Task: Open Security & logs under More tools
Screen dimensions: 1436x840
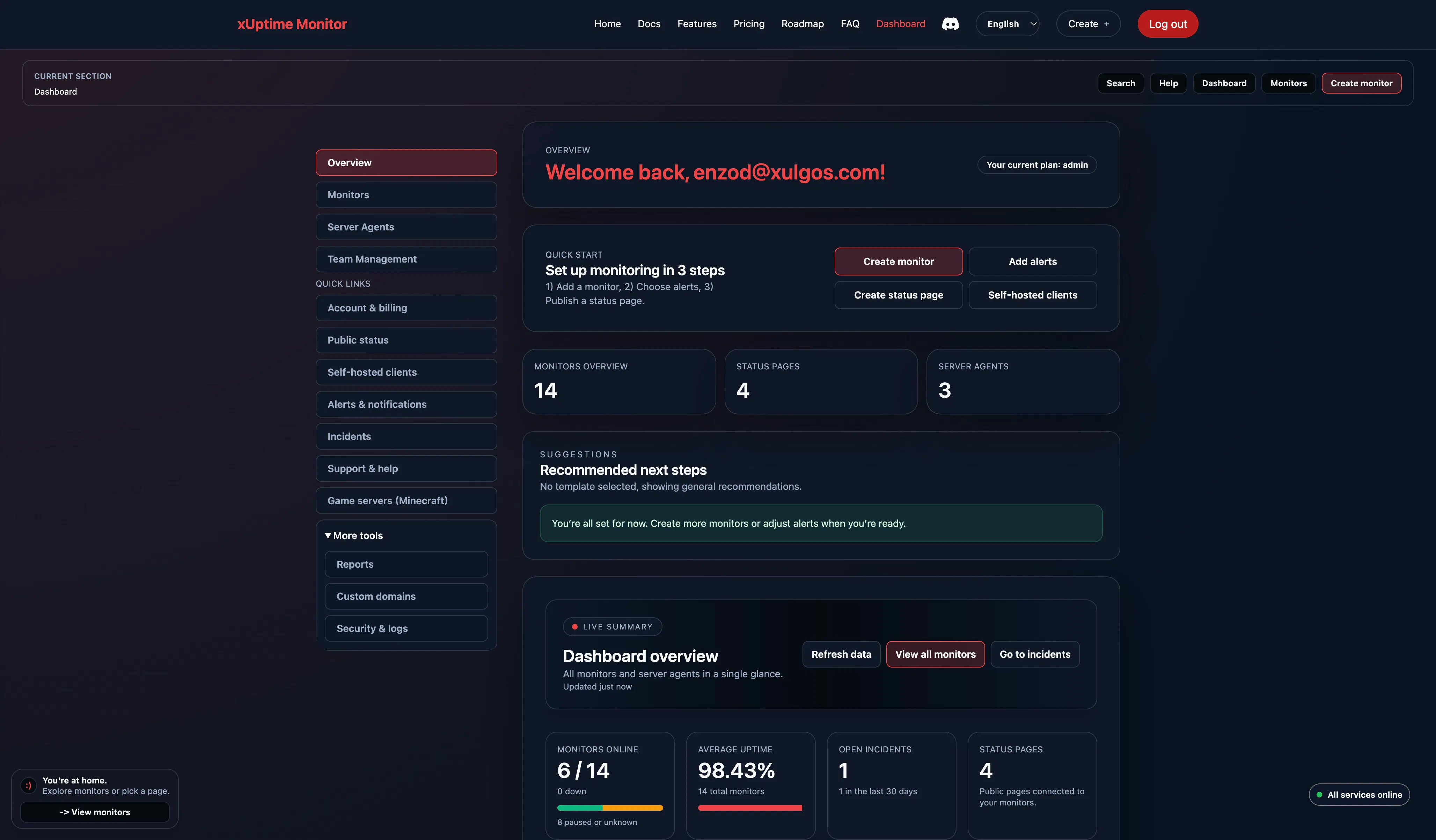Action: click(x=406, y=628)
